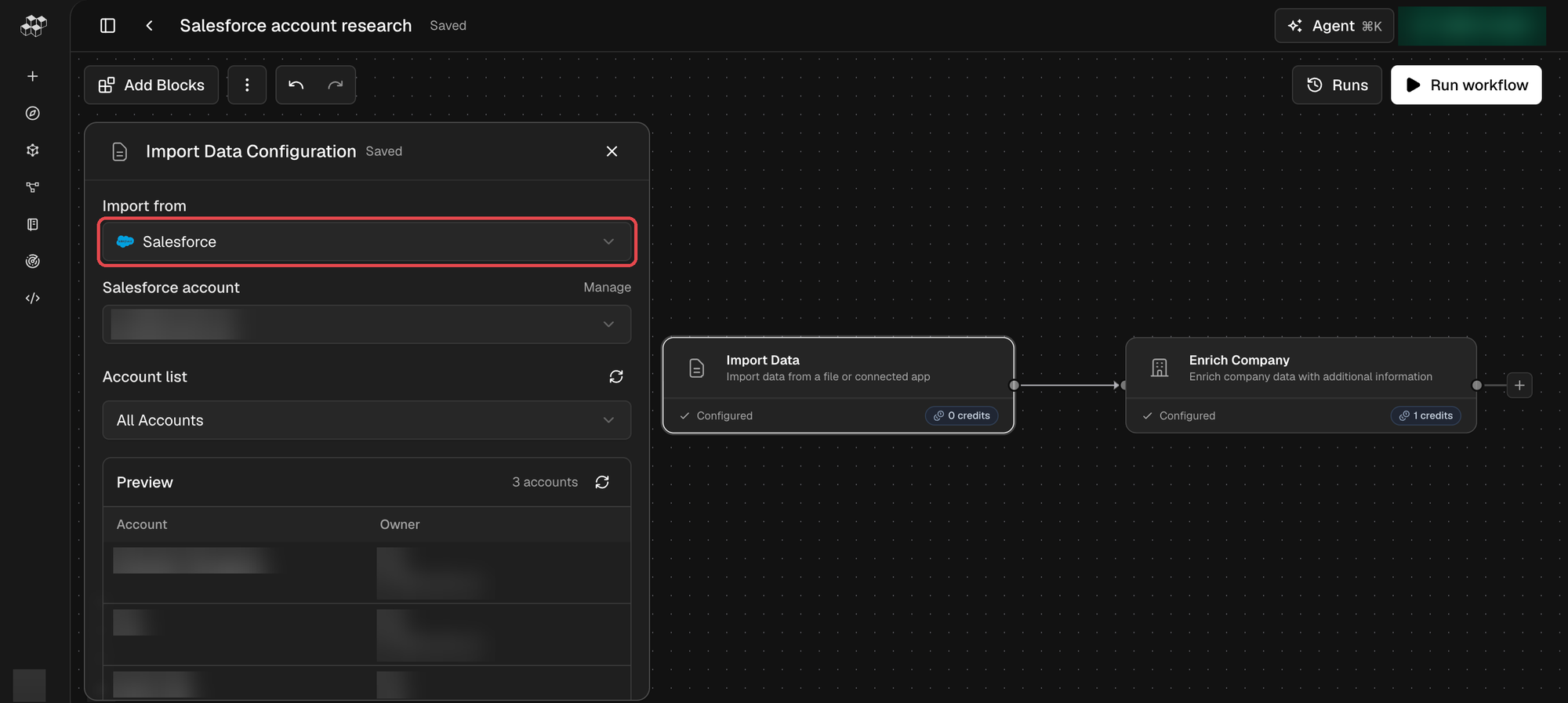This screenshot has height=703, width=1568.
Task: Open the compass explore icon in the sidebar
Action: click(32, 113)
